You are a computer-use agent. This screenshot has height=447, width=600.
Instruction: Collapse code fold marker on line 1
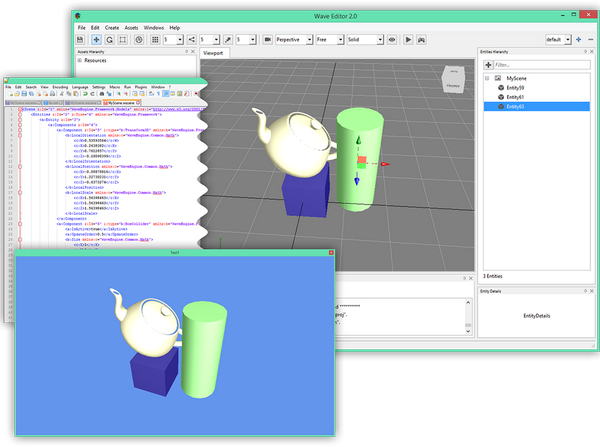pyautogui.click(x=20, y=109)
